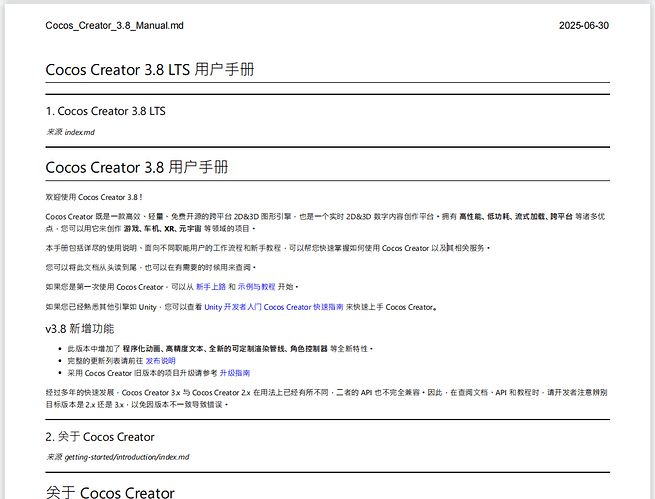Open the 发布说明 link
Image resolution: width=655 pixels, height=499 pixels.
(x=160, y=361)
